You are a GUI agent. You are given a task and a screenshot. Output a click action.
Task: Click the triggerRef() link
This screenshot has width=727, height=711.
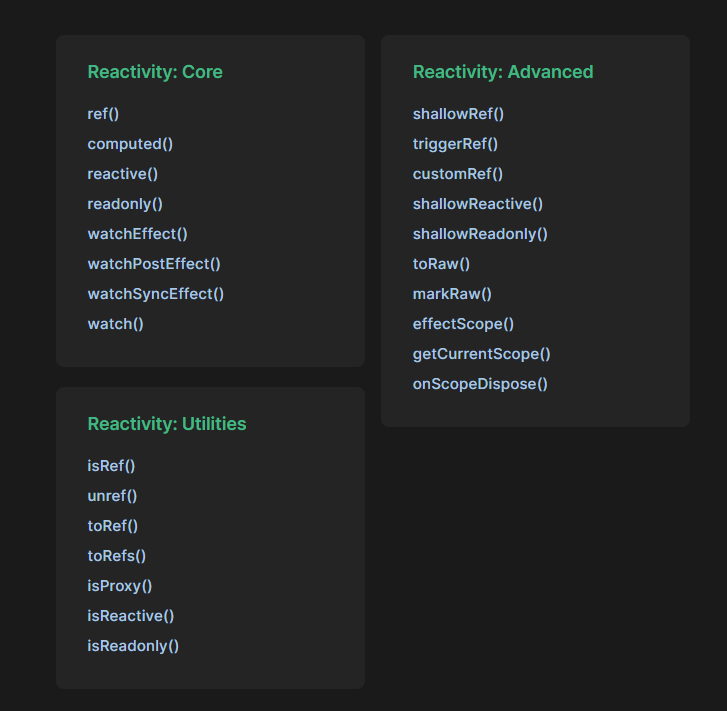click(455, 144)
